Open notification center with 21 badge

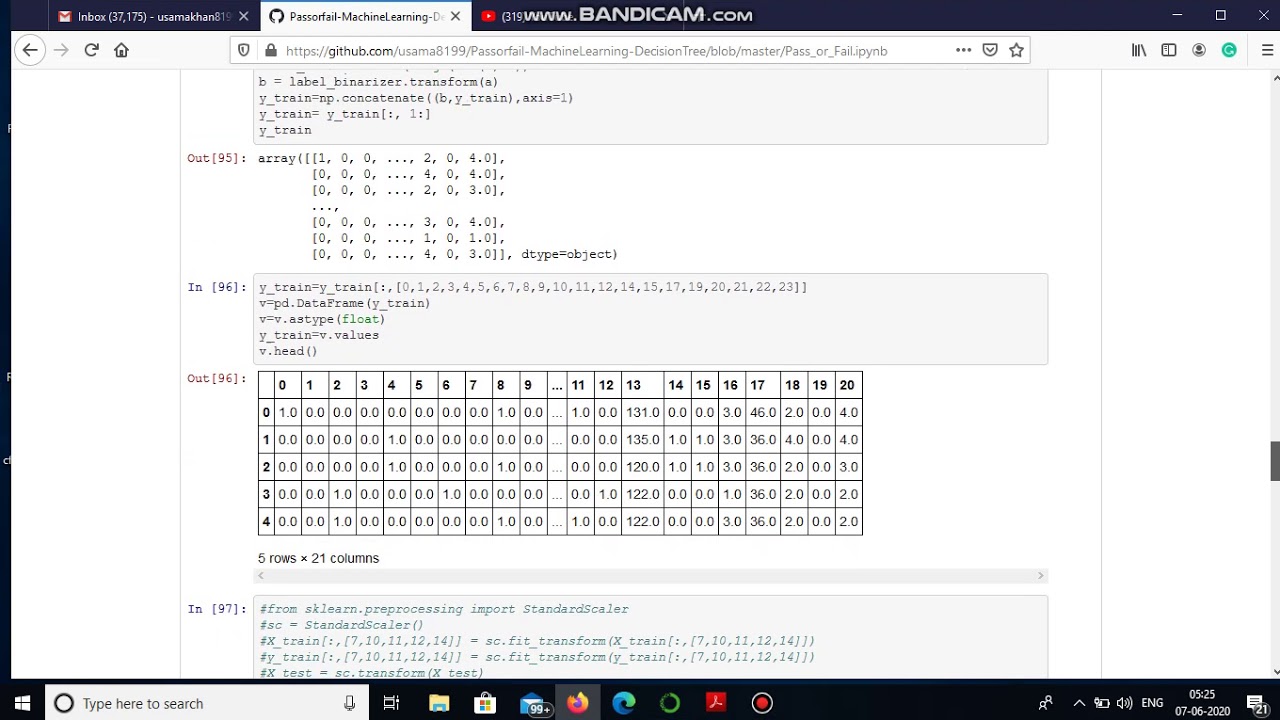[1257, 703]
